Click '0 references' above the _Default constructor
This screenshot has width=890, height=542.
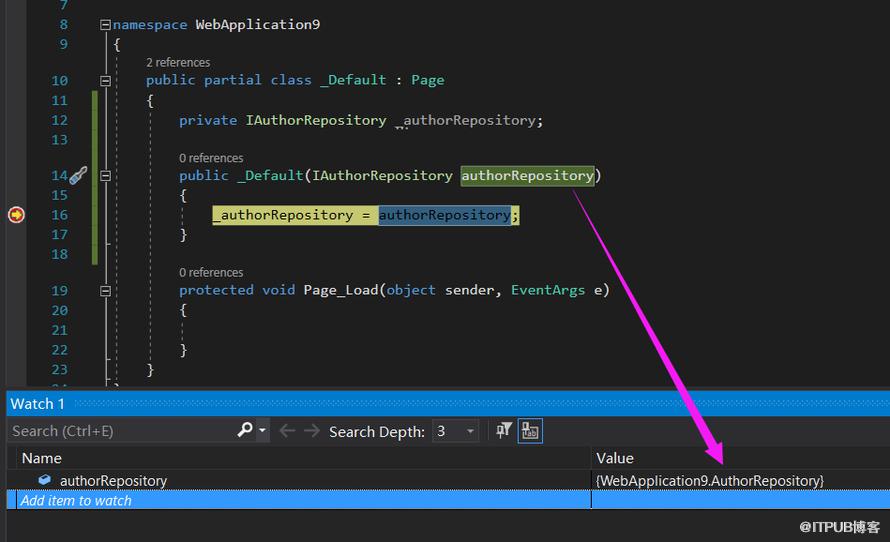click(211, 158)
